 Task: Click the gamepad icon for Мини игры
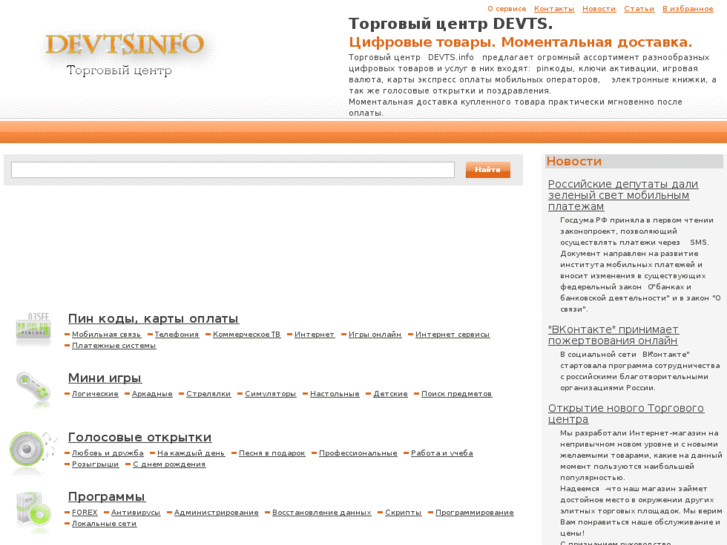[x=33, y=389]
